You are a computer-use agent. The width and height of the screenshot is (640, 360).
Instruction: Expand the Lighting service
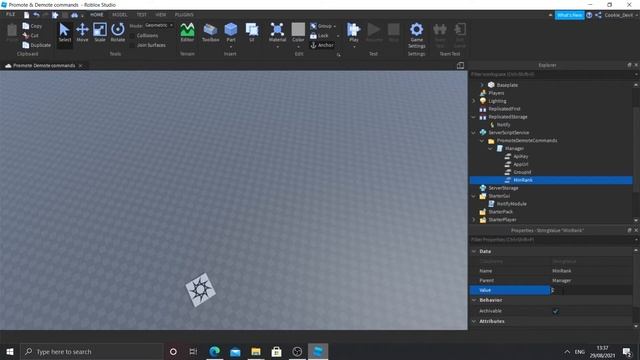tap(474, 101)
